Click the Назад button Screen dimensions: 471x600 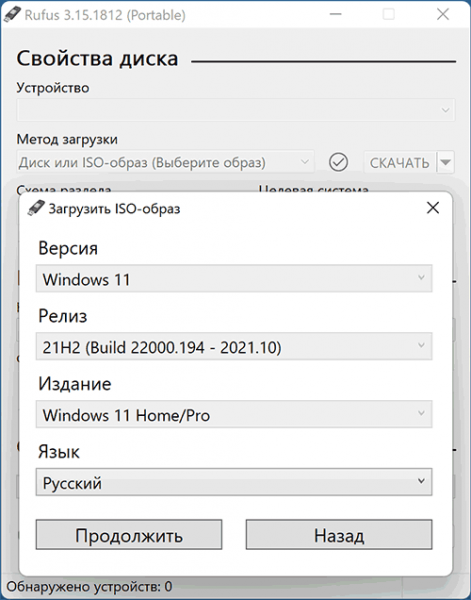[x=339, y=535]
